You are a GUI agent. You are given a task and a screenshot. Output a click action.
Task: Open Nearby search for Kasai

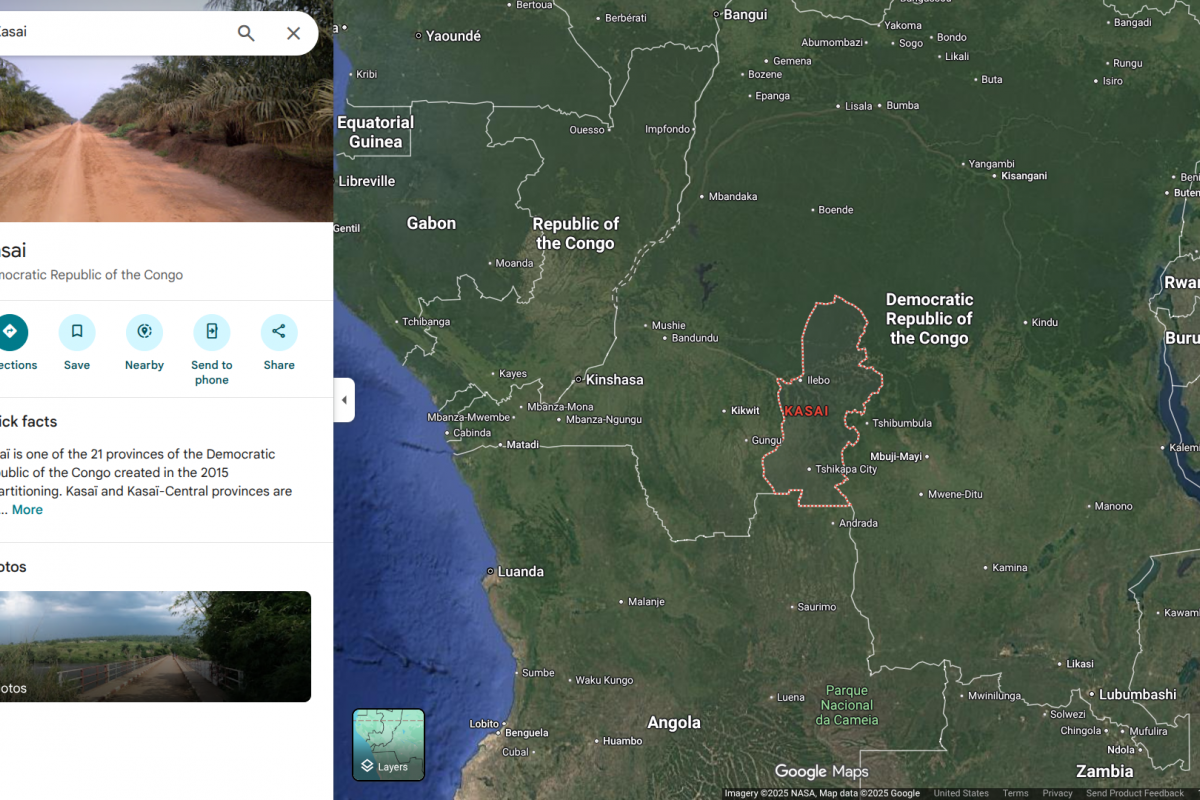click(x=144, y=332)
